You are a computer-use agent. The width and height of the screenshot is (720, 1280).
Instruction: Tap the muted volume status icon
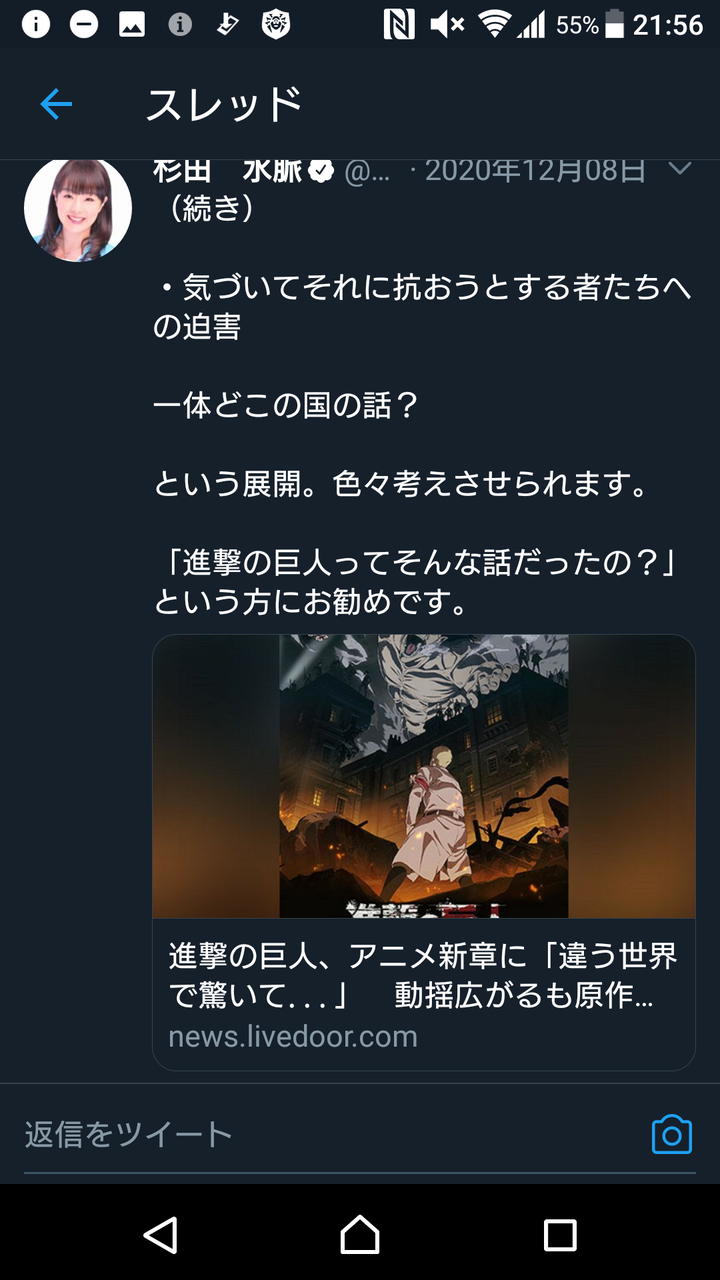pos(447,24)
